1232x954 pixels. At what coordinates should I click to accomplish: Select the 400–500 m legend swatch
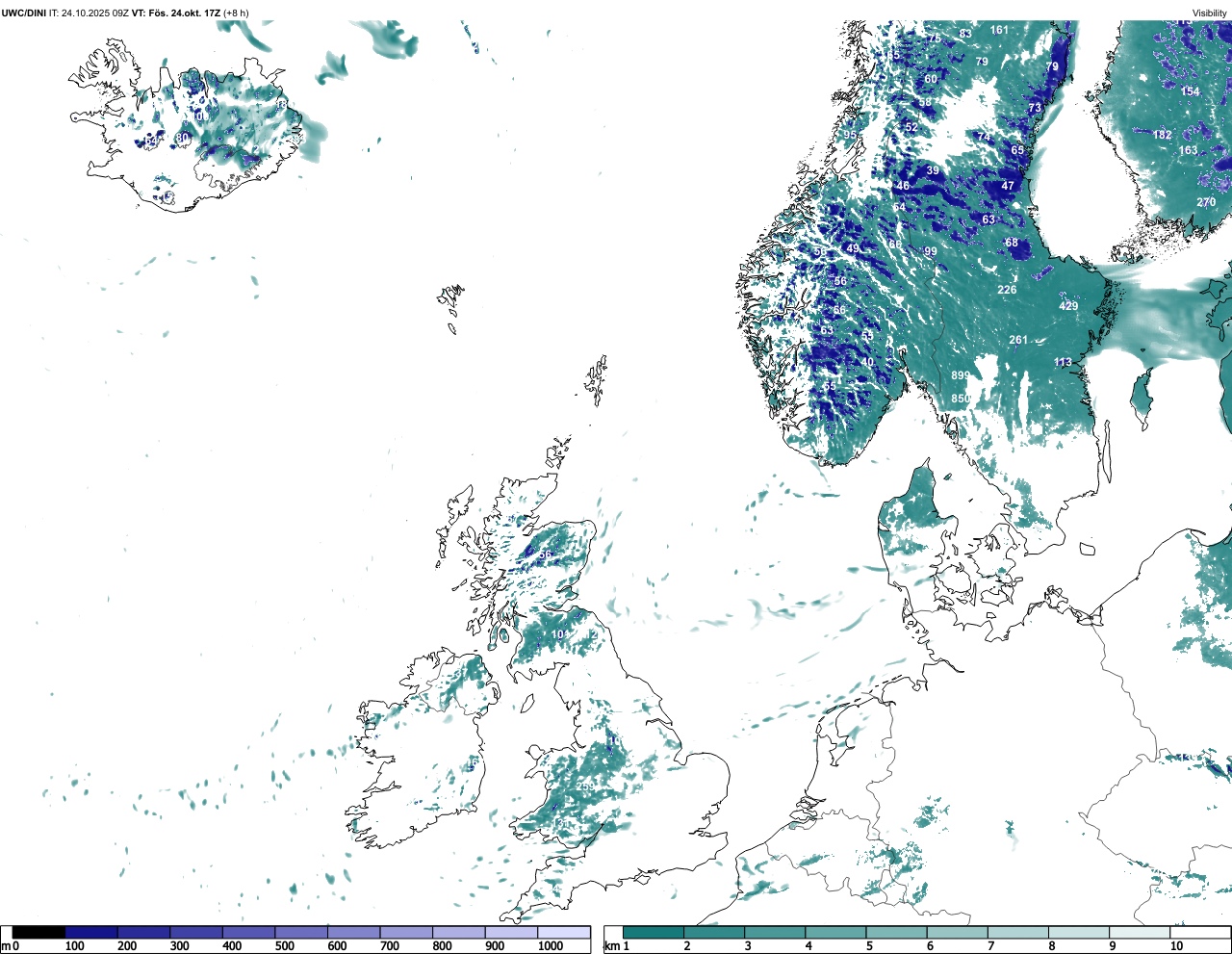(x=249, y=932)
